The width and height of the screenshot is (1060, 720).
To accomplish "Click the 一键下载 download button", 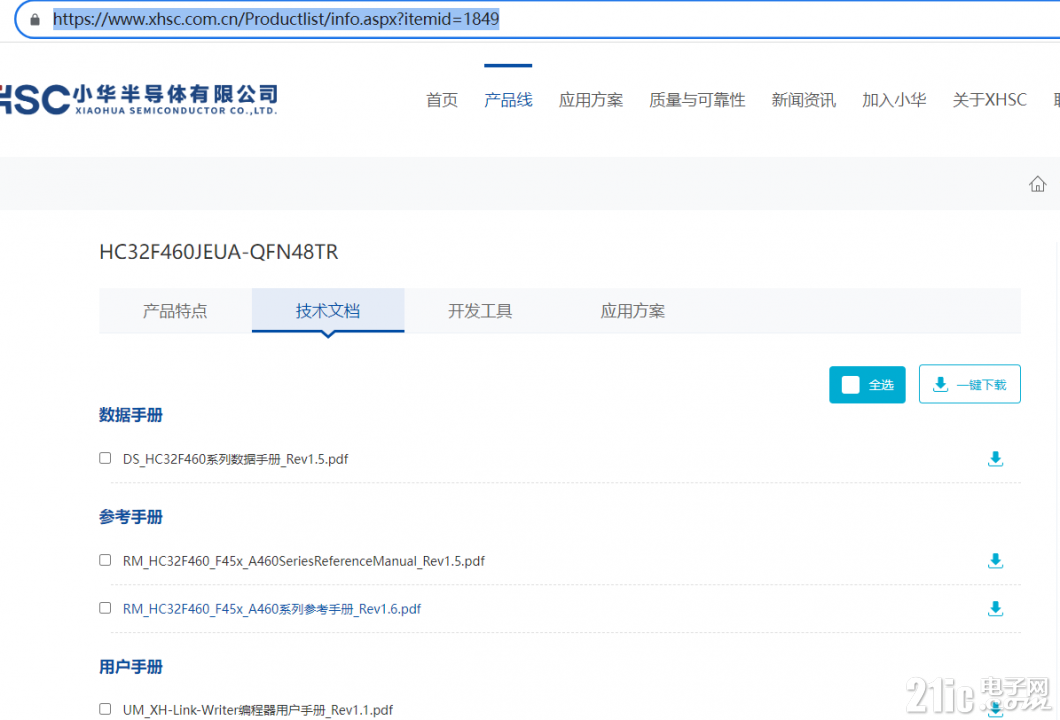I will 969,385.
